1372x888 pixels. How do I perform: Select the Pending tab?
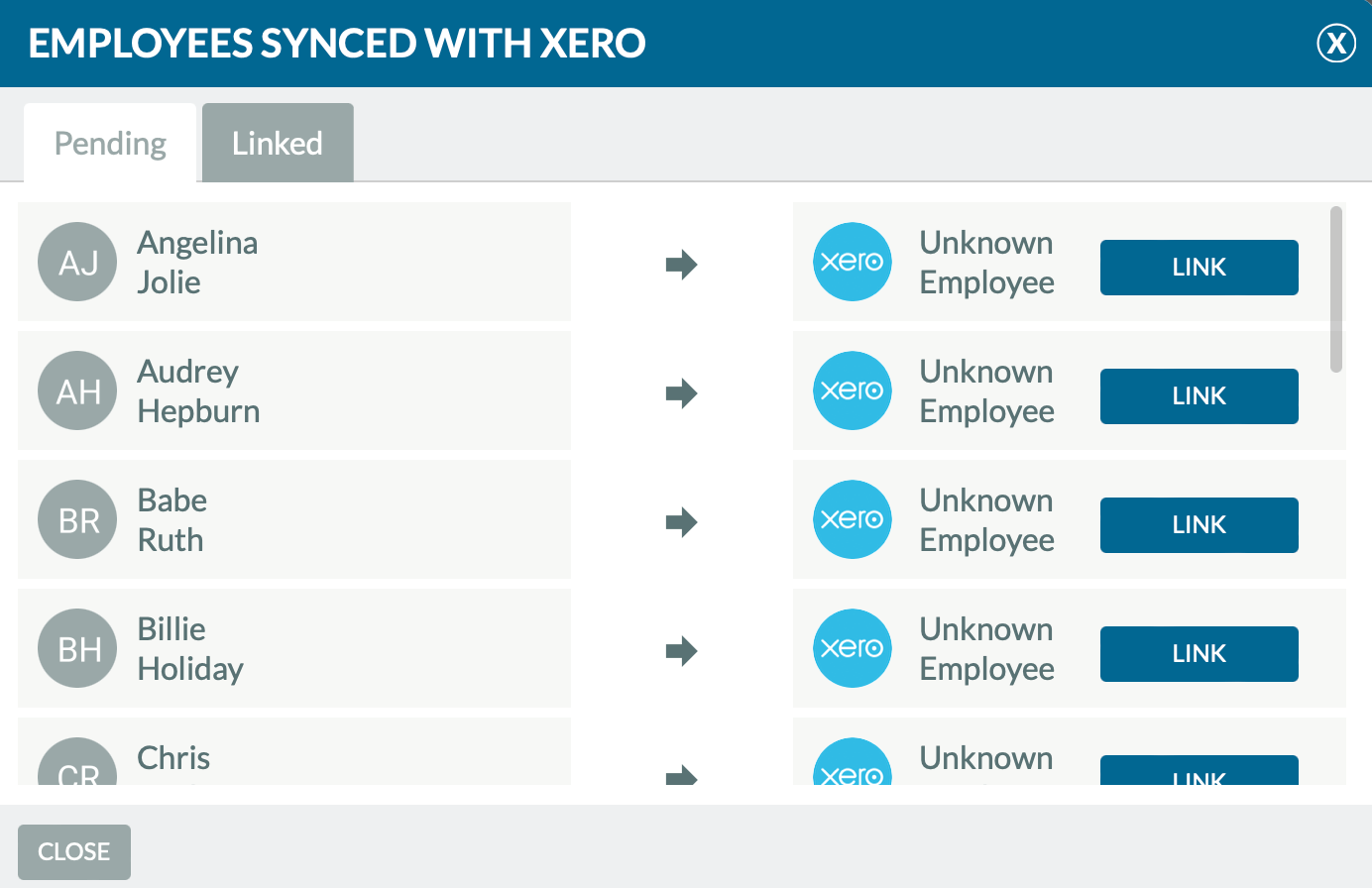[110, 143]
